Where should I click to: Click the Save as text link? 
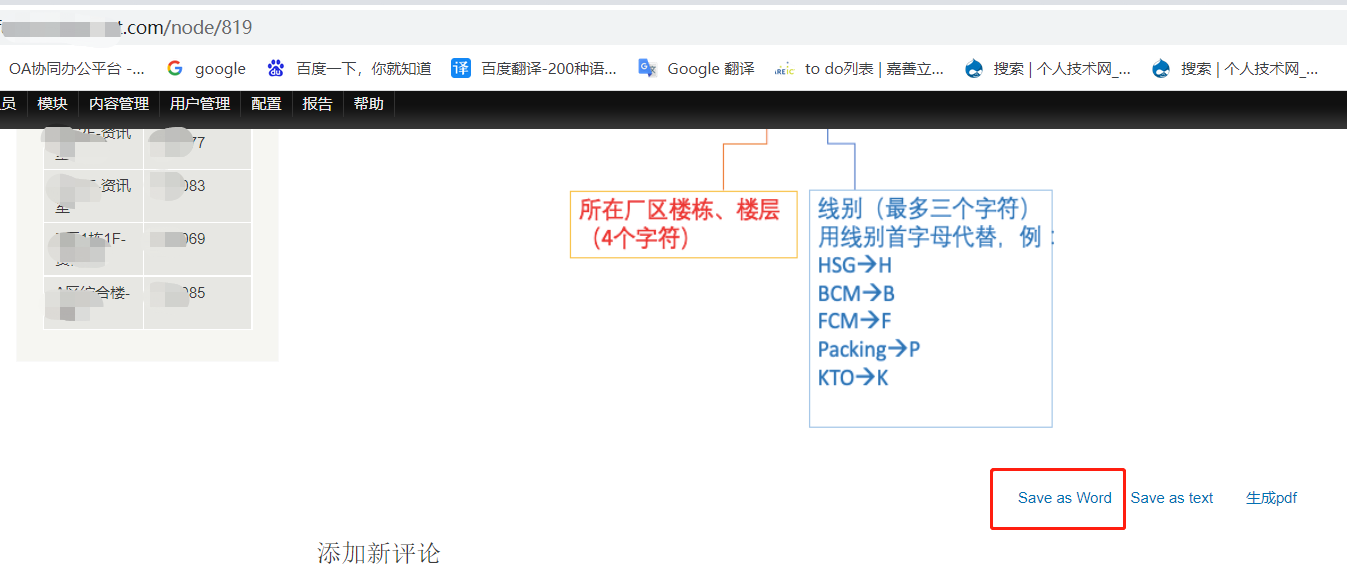click(1171, 498)
